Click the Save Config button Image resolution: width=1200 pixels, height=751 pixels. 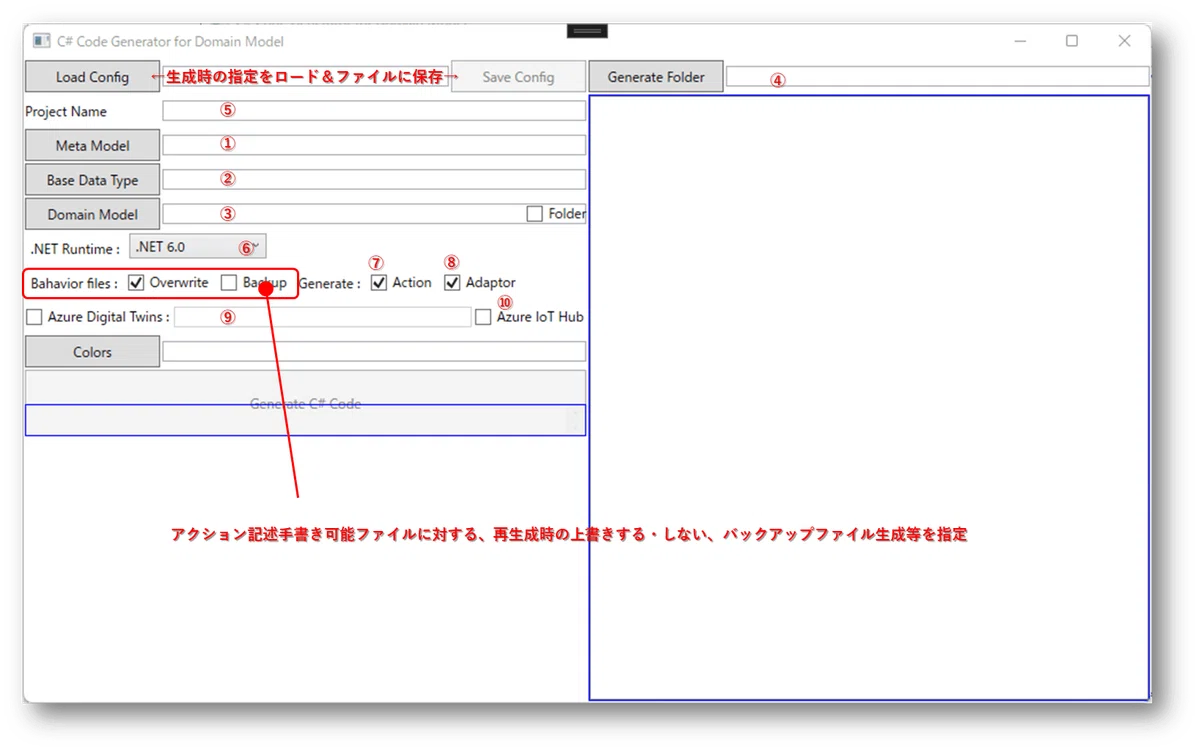518,77
